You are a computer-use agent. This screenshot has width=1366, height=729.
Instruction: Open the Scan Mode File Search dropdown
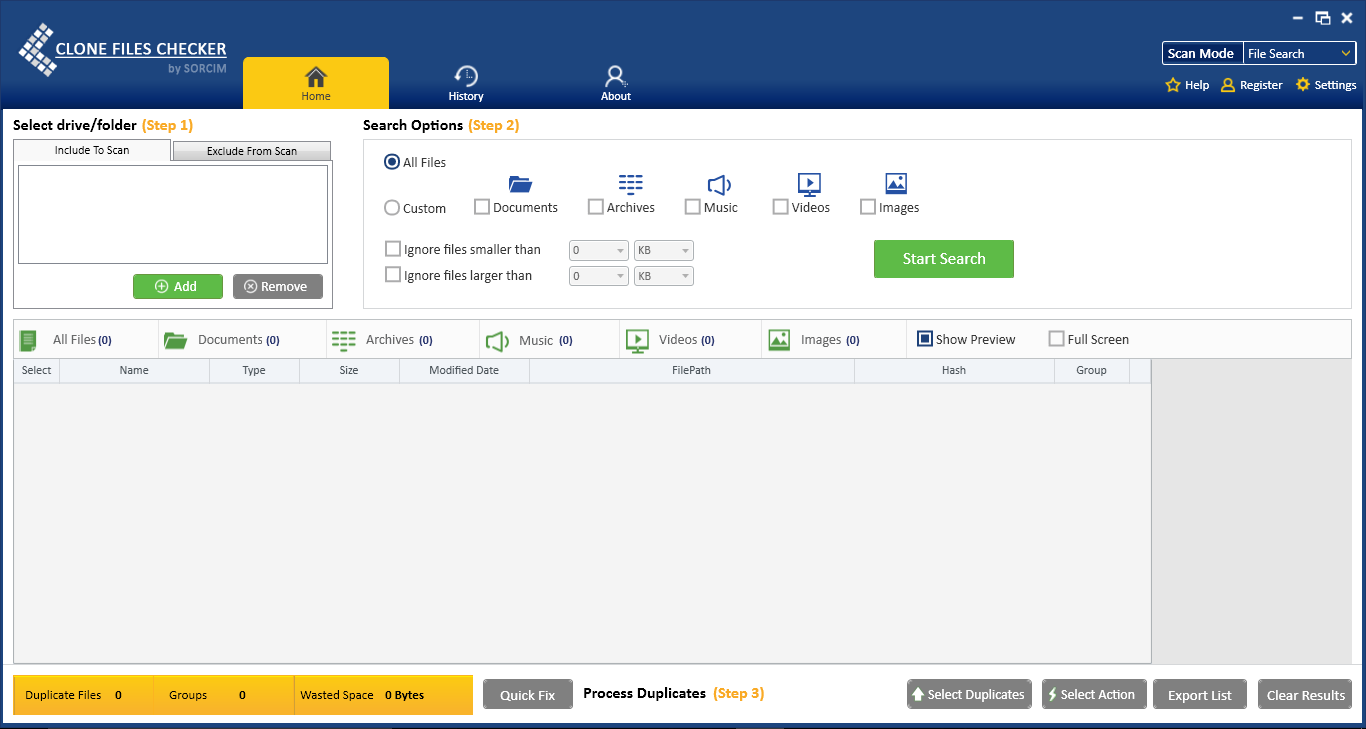(x=1299, y=53)
